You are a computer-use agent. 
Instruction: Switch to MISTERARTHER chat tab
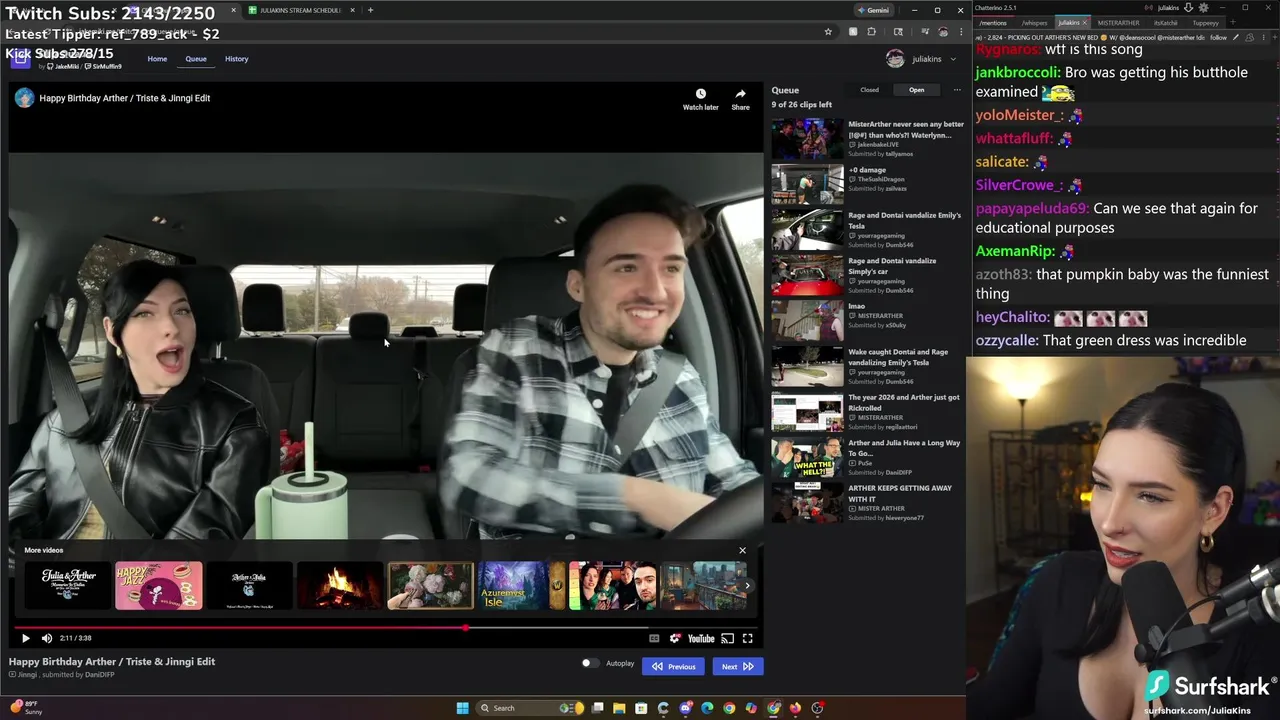[x=1118, y=22]
